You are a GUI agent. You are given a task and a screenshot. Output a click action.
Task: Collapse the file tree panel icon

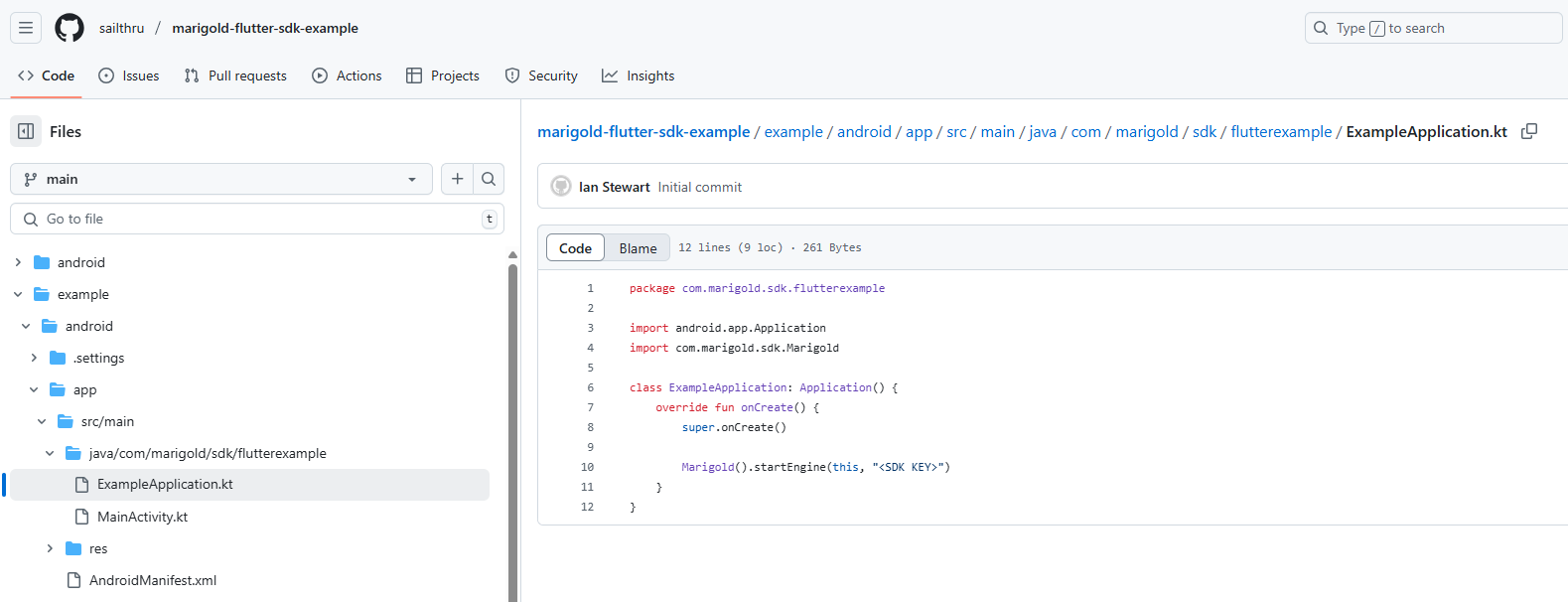[x=26, y=131]
